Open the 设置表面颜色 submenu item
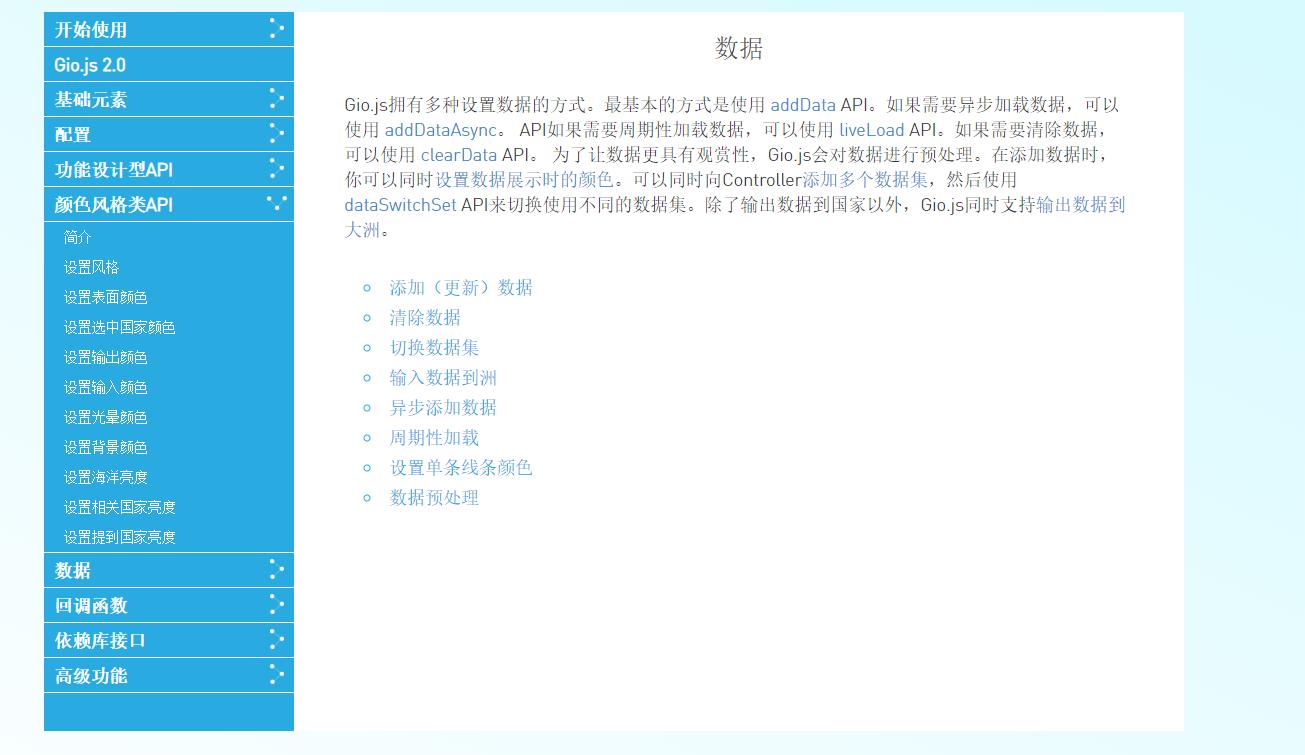The width and height of the screenshot is (1305, 755). point(105,297)
